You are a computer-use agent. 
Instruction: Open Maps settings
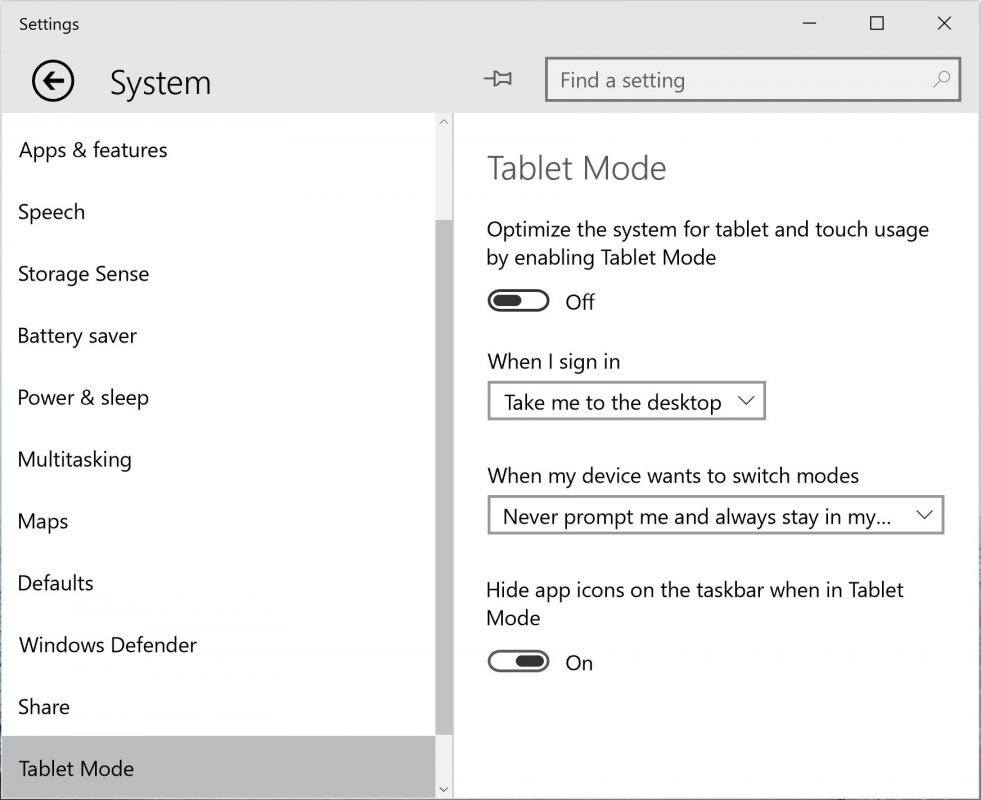coord(42,521)
